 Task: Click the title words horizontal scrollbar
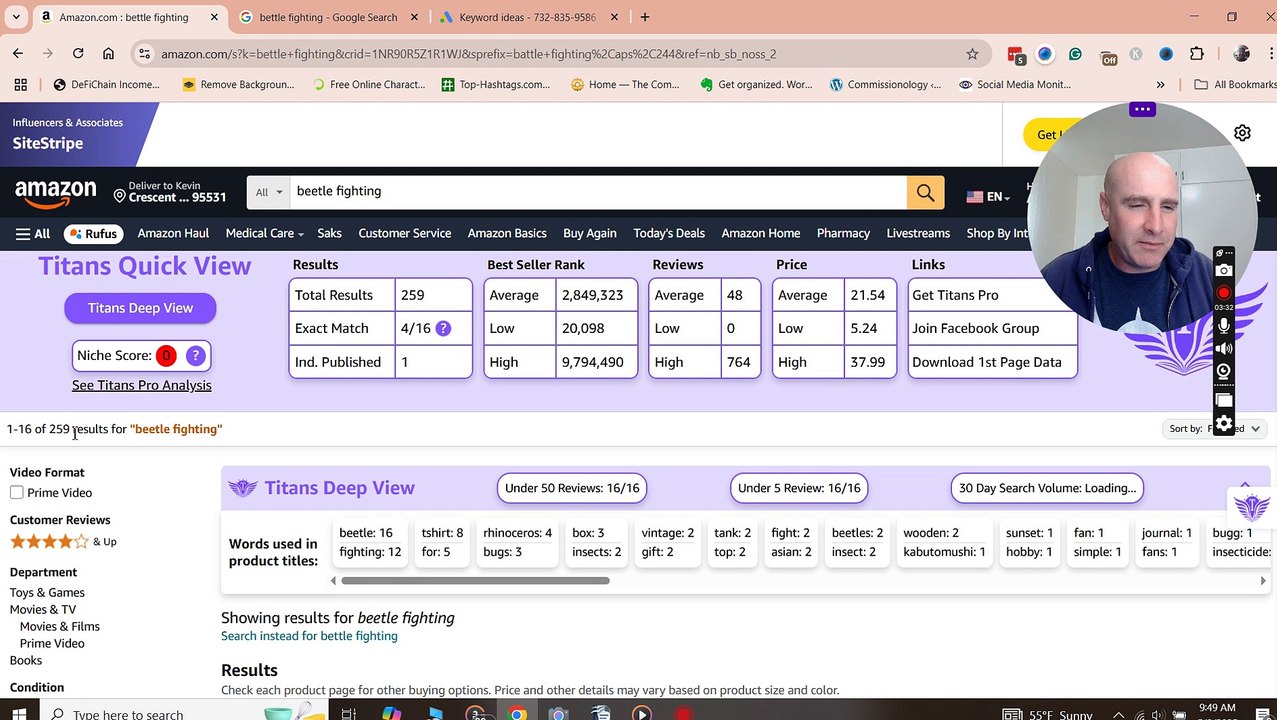[475, 580]
